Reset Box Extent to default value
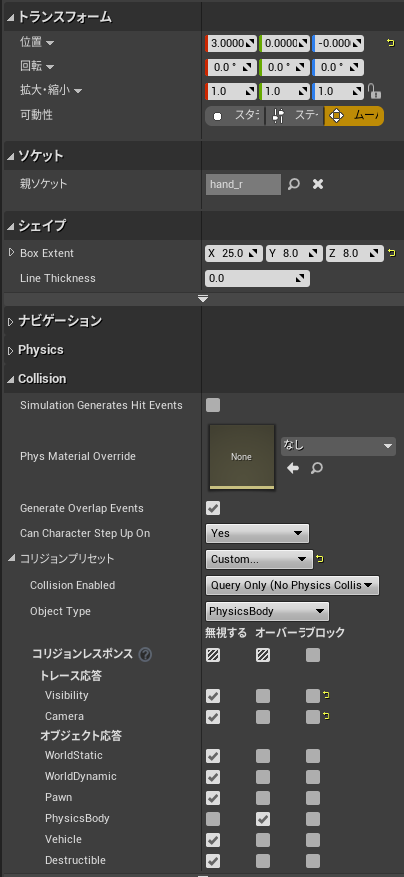Viewport: 404px width, 877px height. click(x=392, y=253)
